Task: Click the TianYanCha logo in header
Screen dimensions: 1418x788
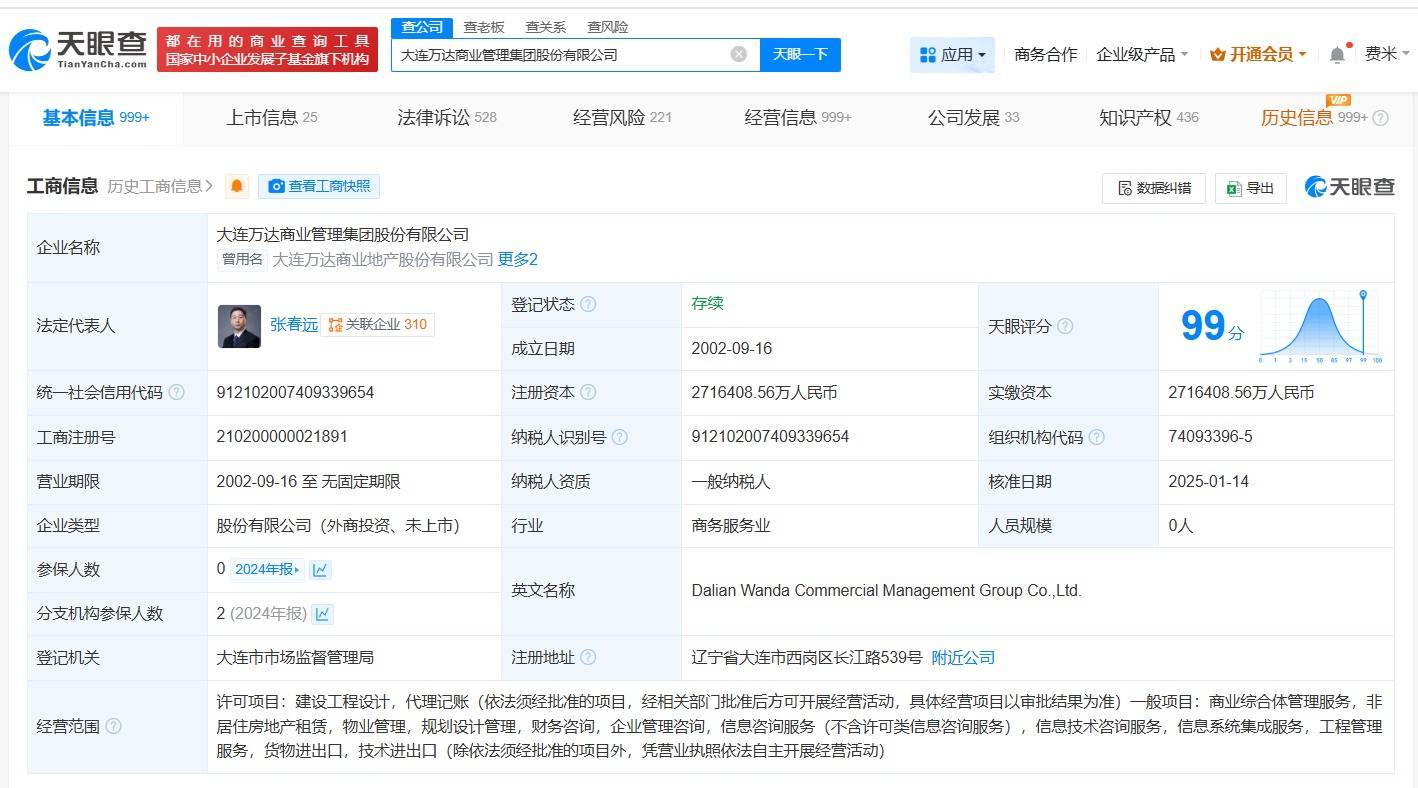Action: point(78,49)
